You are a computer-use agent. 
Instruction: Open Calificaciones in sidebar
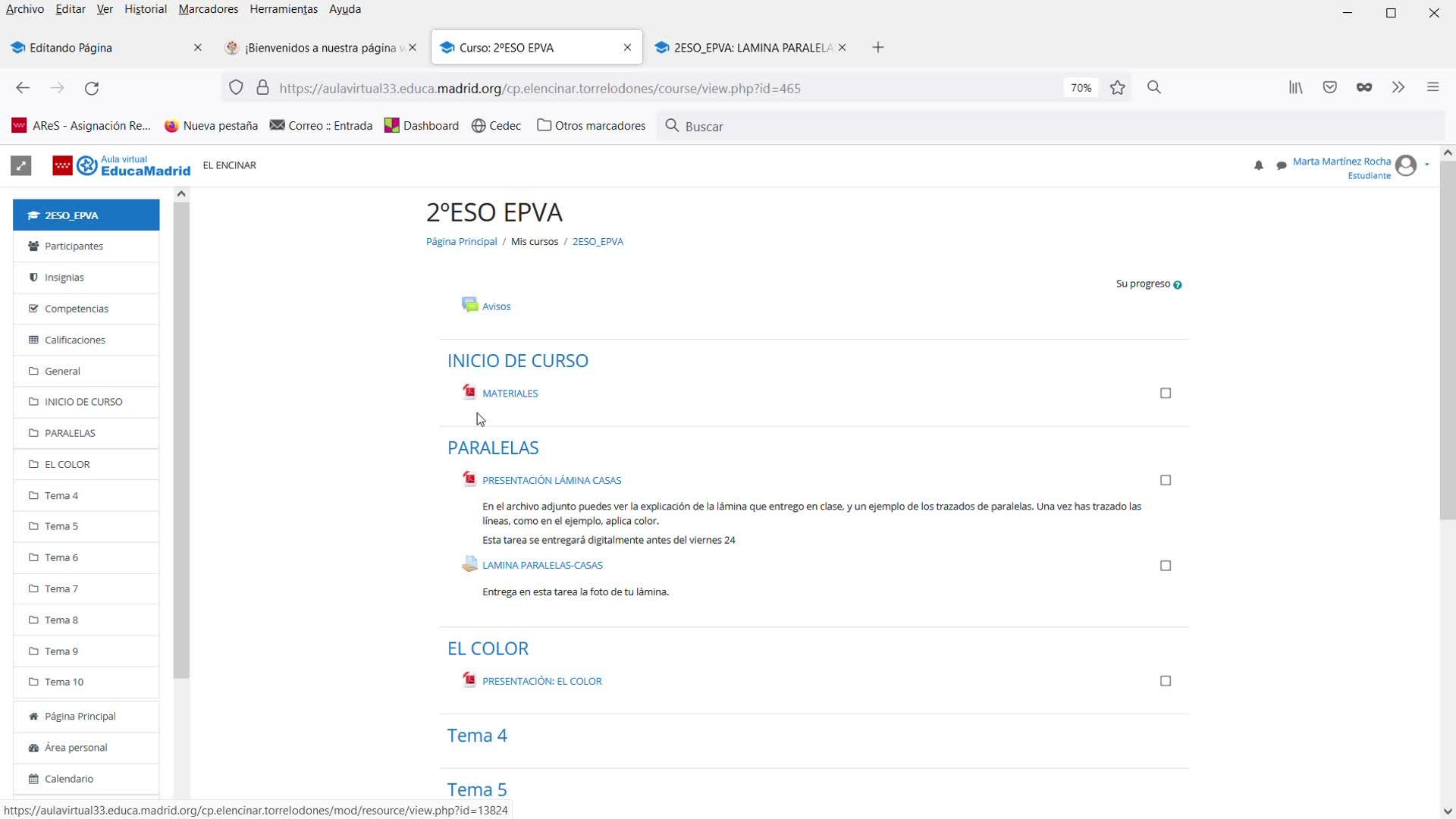(74, 340)
